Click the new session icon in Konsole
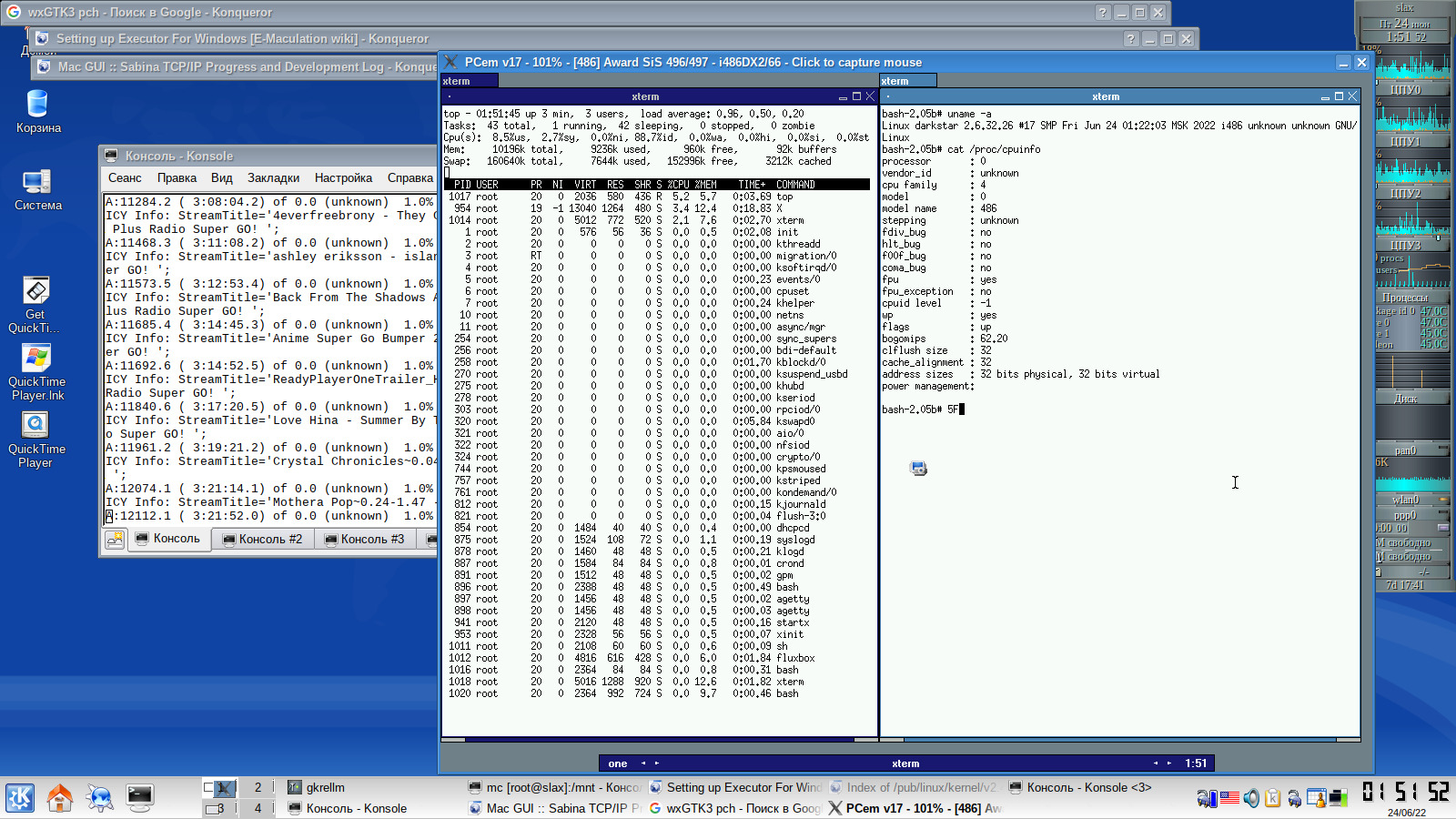Image resolution: width=1456 pixels, height=819 pixels. tap(115, 540)
